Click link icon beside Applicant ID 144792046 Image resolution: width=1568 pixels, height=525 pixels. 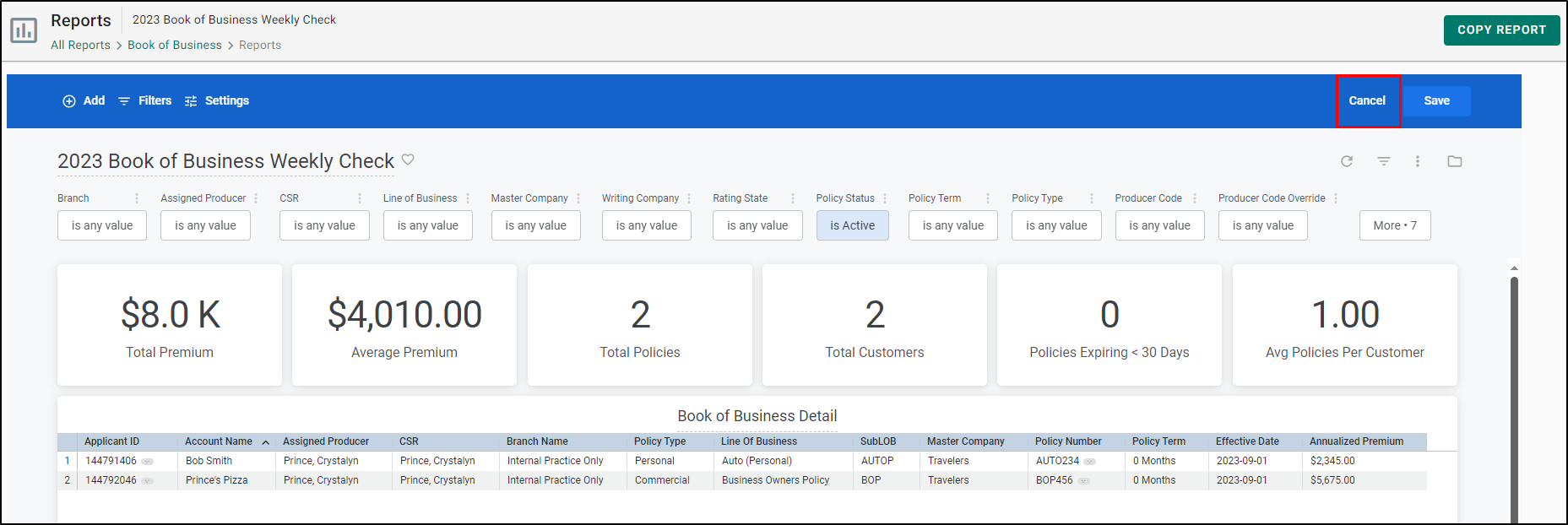coord(148,481)
